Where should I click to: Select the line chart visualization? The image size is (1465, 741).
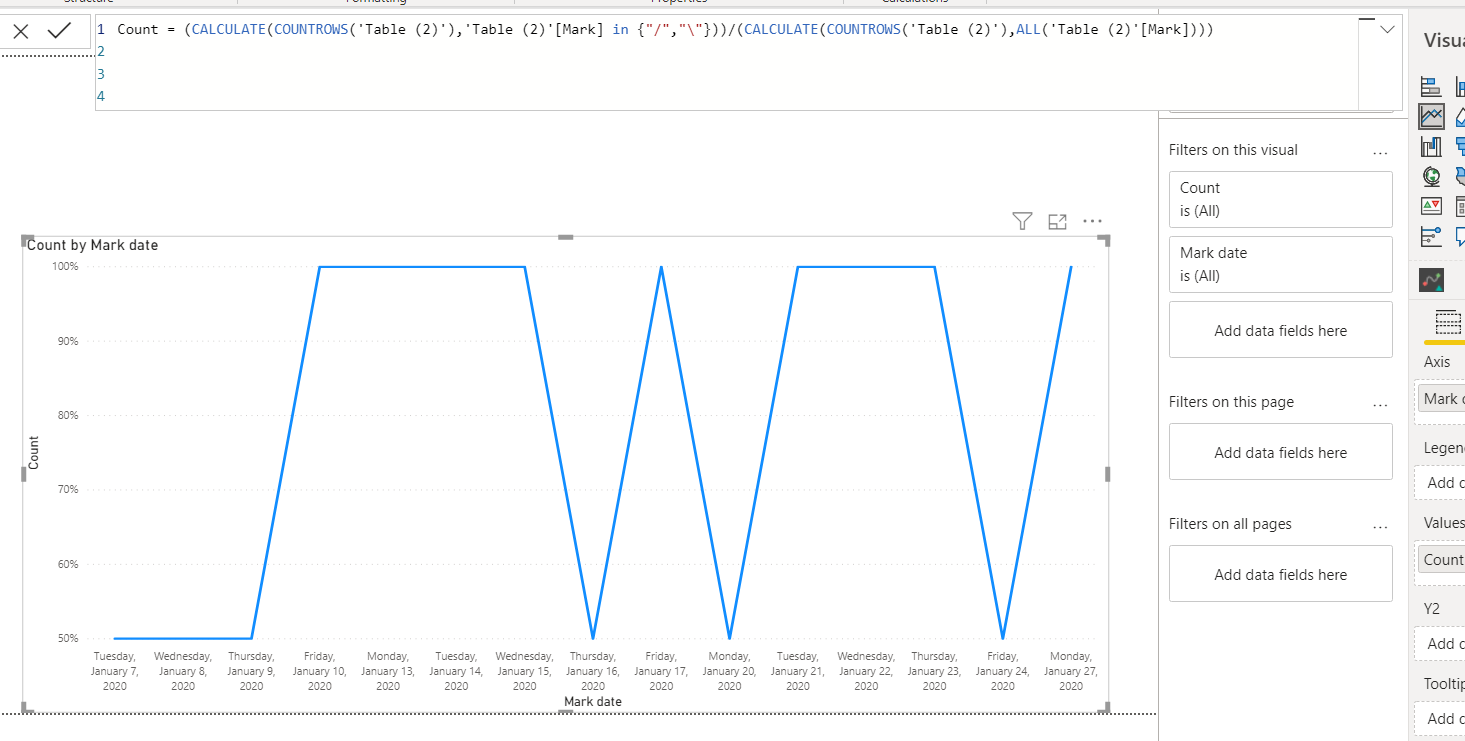pos(1431,117)
